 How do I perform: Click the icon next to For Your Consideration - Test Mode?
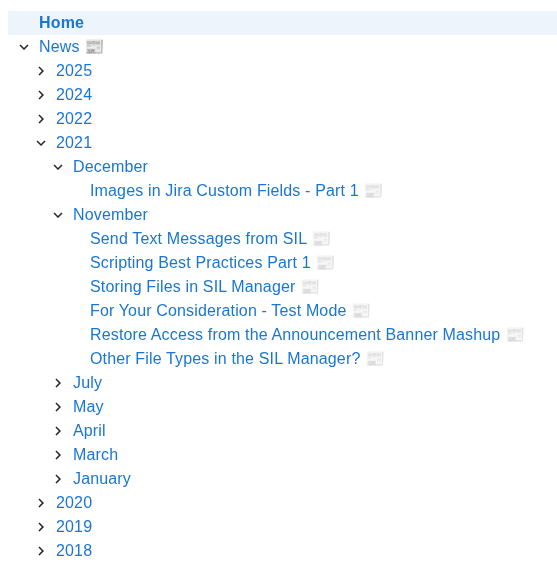click(361, 311)
